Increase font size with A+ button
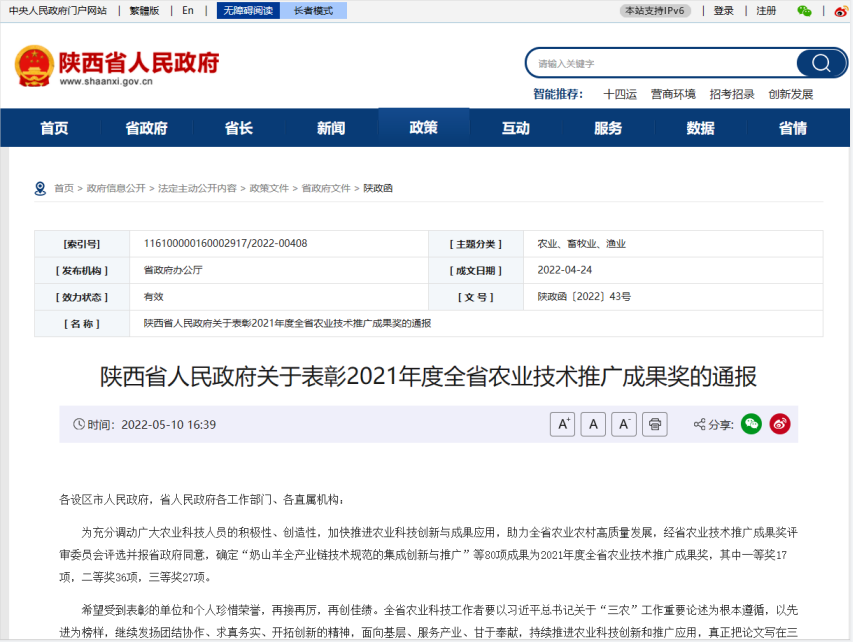The height and width of the screenshot is (642, 853). 563,424
